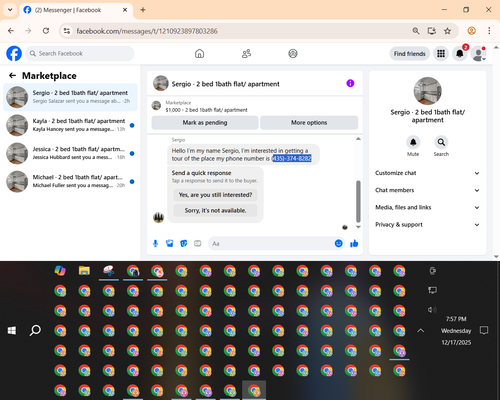Screen dimensions: 500x400
Task: Expand Privacy & support section
Action: (427, 225)
